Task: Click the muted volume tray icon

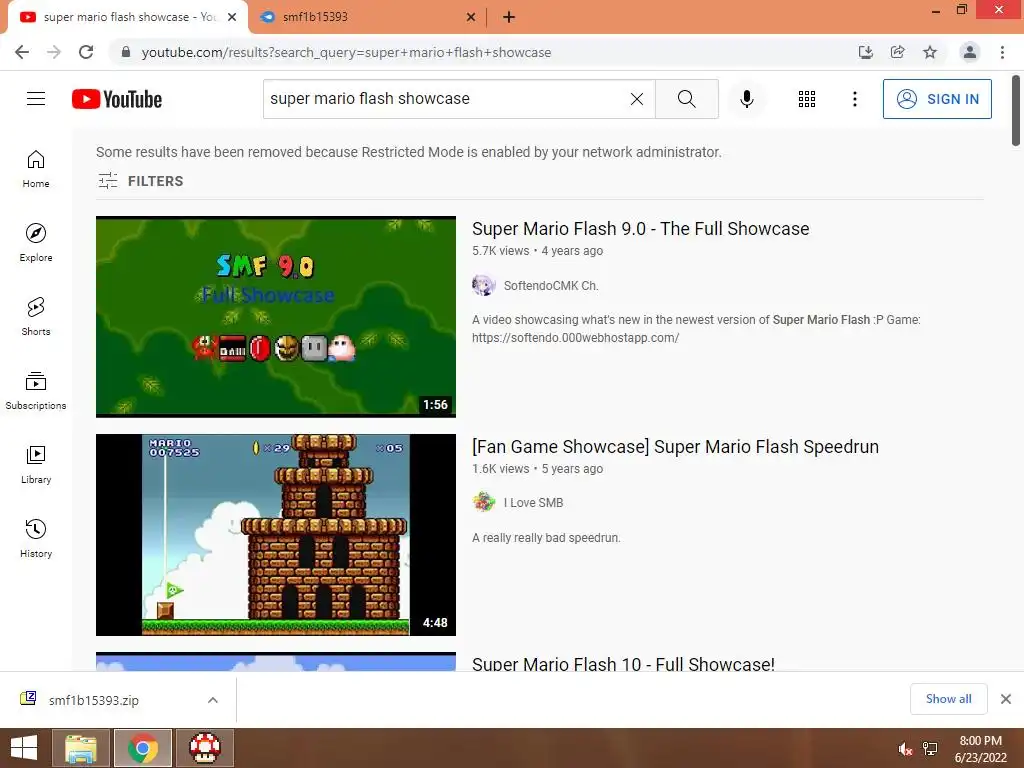Action: coord(904,748)
